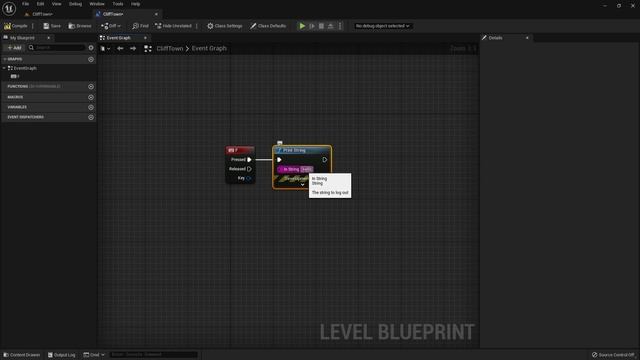Open the Tools menu

point(118,4)
